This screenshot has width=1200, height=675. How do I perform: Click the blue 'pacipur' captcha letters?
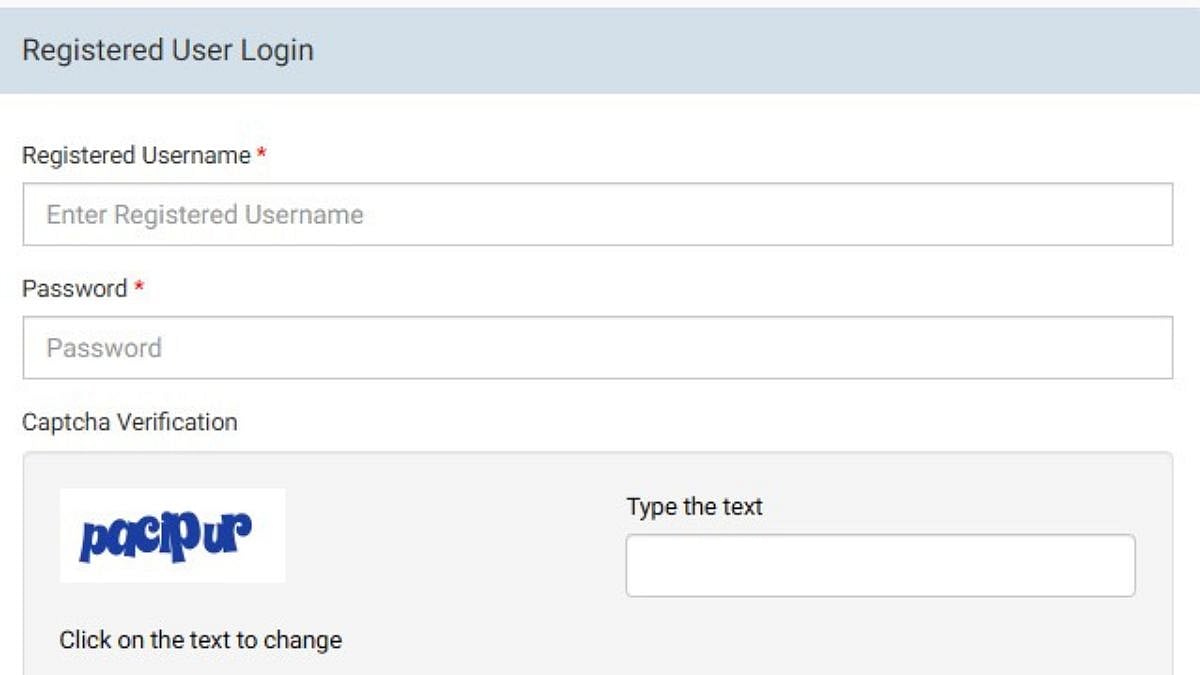(x=165, y=537)
